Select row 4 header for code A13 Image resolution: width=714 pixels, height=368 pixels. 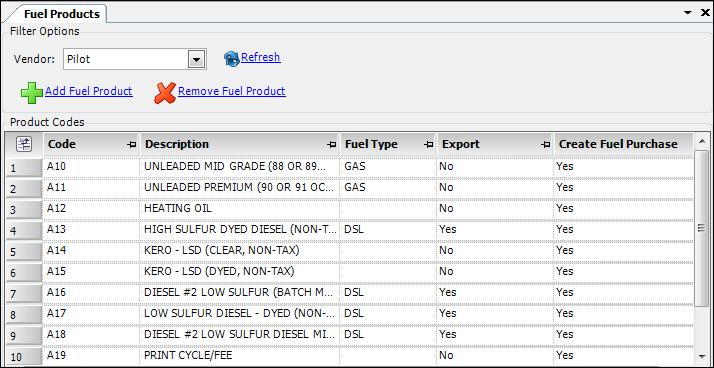click(24, 230)
